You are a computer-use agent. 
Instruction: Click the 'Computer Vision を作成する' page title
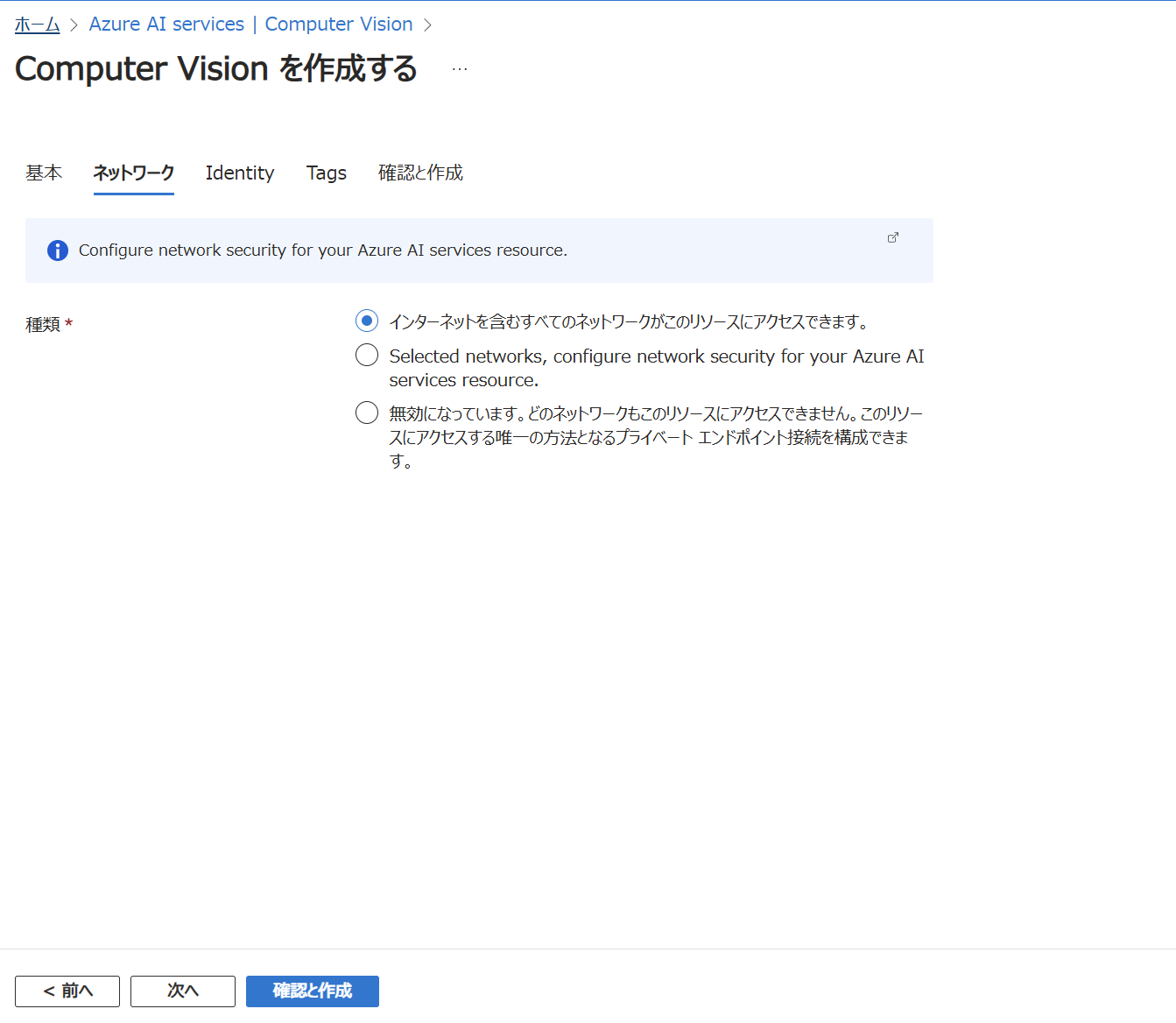(216, 69)
